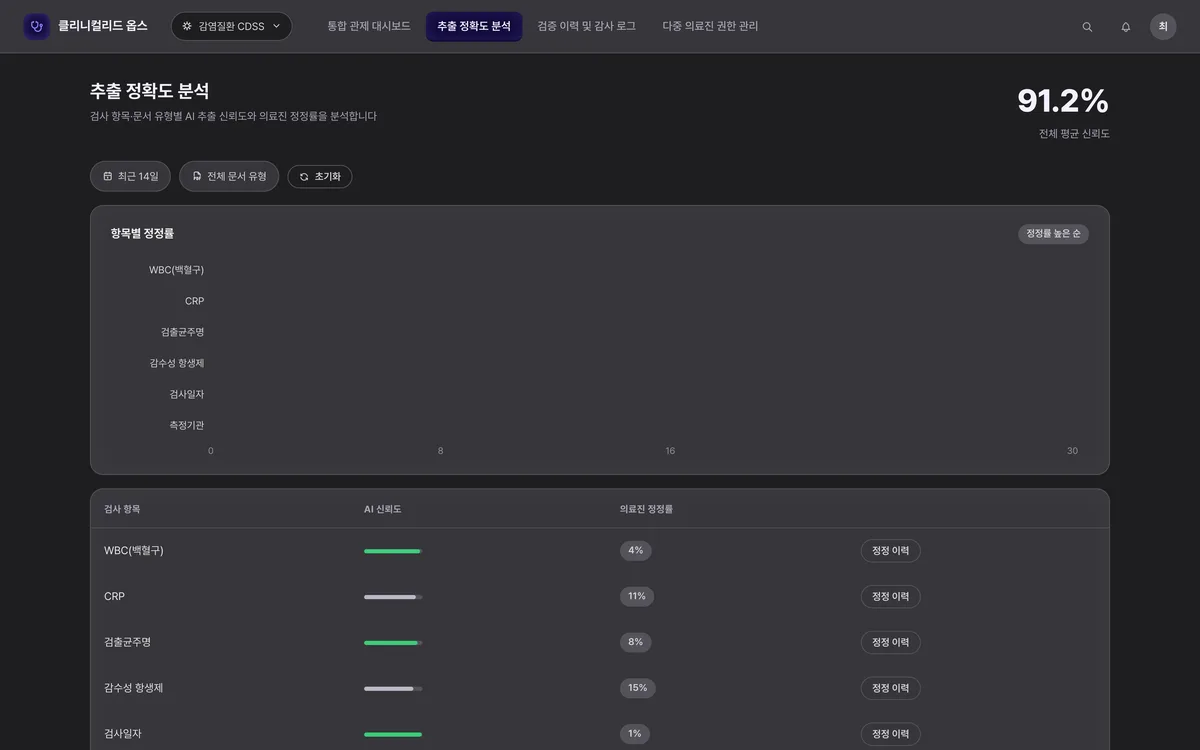Click the 항목별 정정률 chart title
1200x750 pixels.
[142, 233]
